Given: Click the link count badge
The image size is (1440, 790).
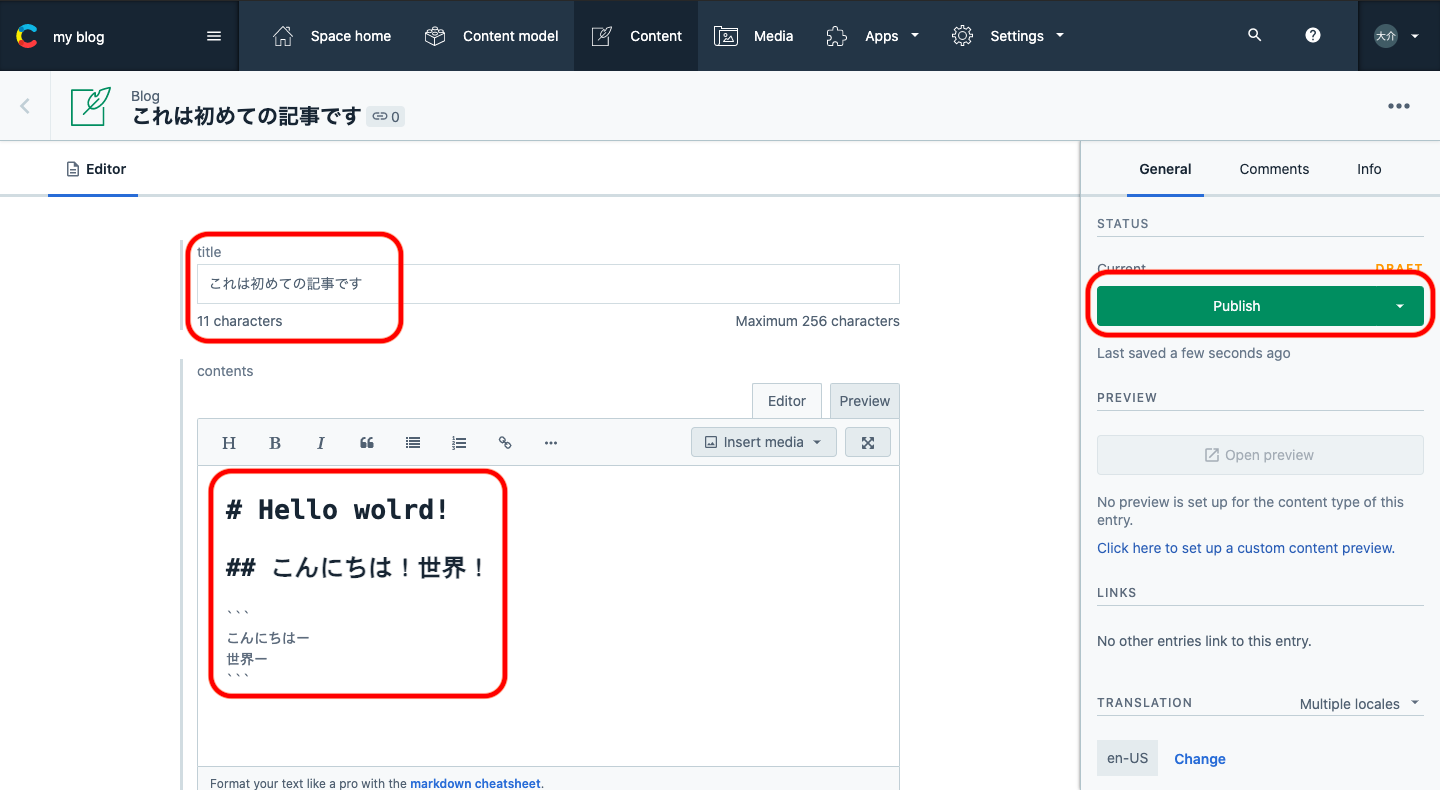Looking at the screenshot, I should 386,117.
